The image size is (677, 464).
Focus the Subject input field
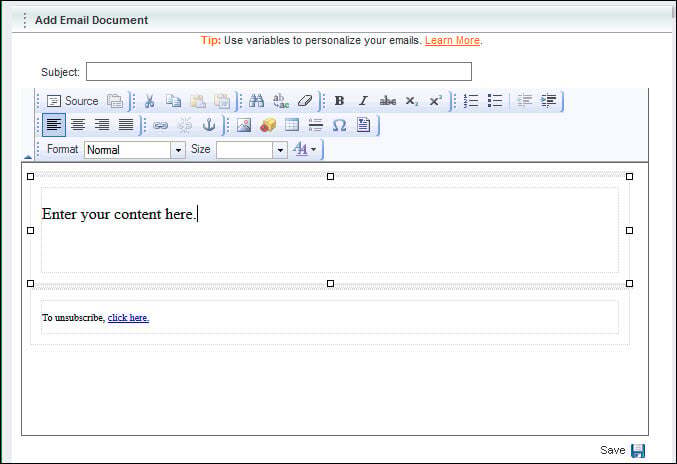coord(279,72)
